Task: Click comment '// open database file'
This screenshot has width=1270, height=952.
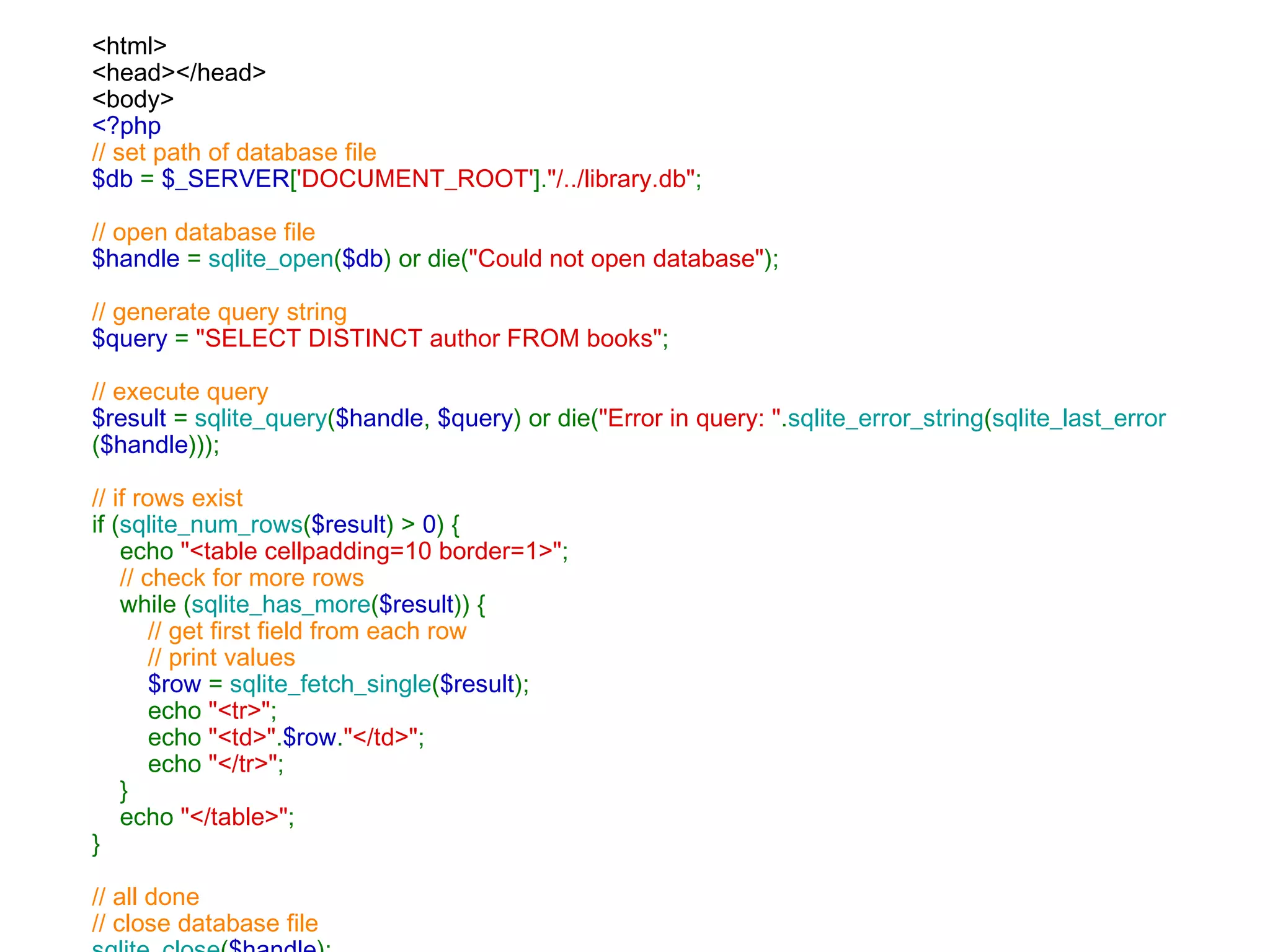Action: pyautogui.click(x=203, y=232)
